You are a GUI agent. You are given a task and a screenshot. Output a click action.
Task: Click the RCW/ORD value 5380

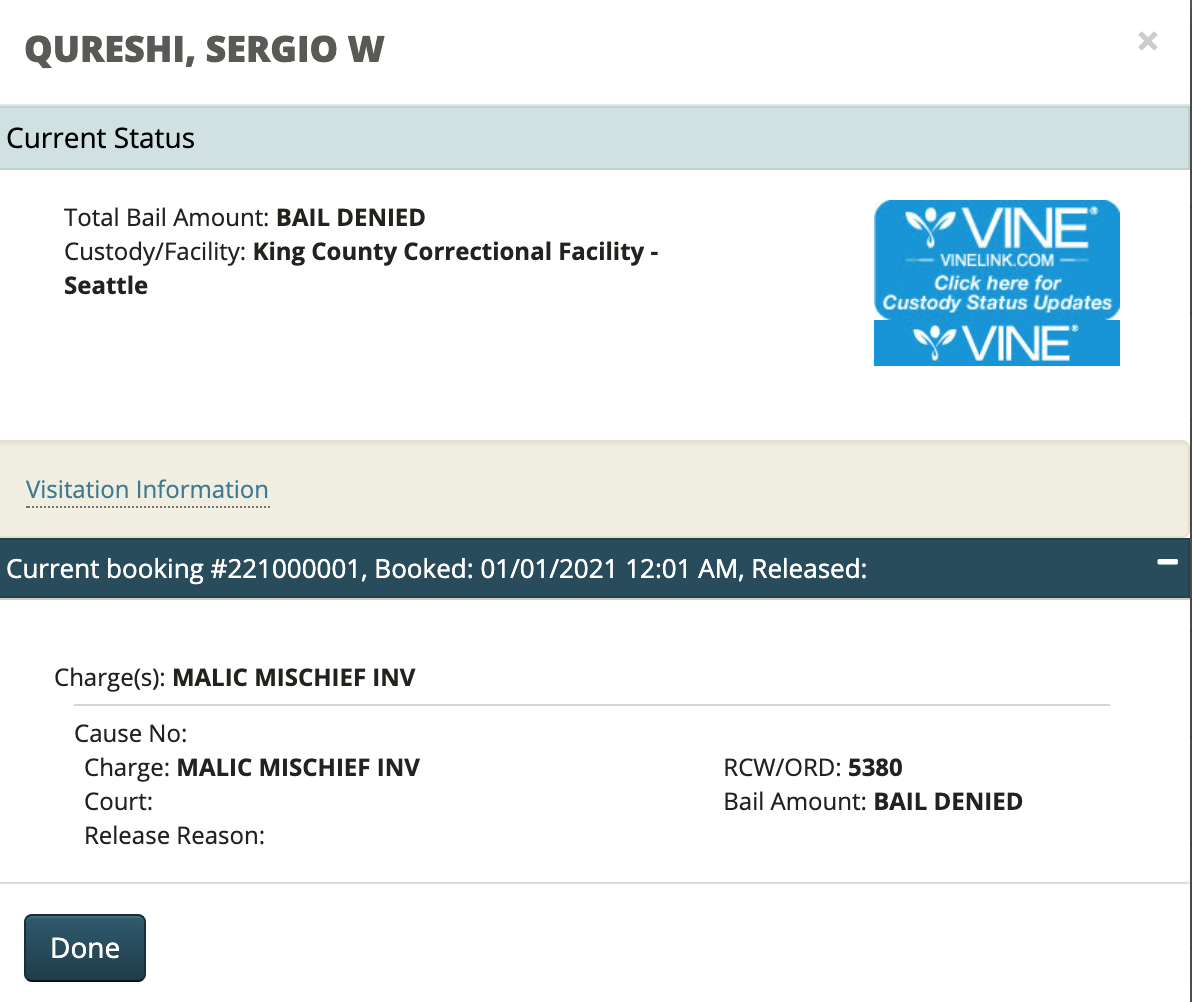point(875,768)
